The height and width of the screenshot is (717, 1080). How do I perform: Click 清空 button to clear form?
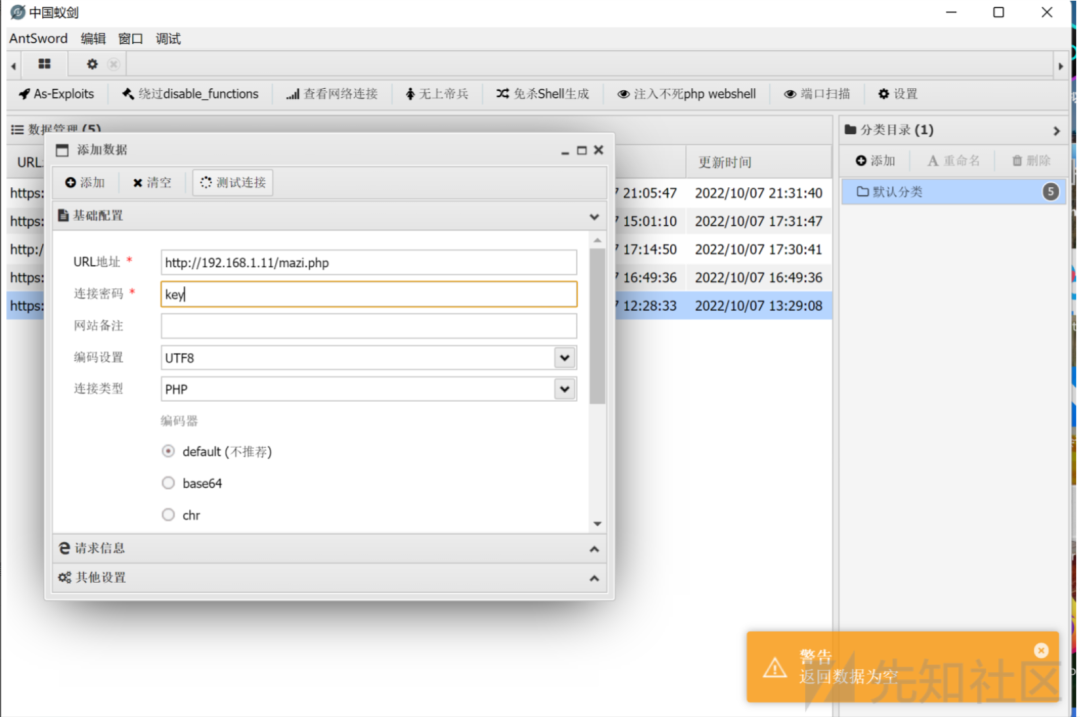pyautogui.click(x=152, y=183)
